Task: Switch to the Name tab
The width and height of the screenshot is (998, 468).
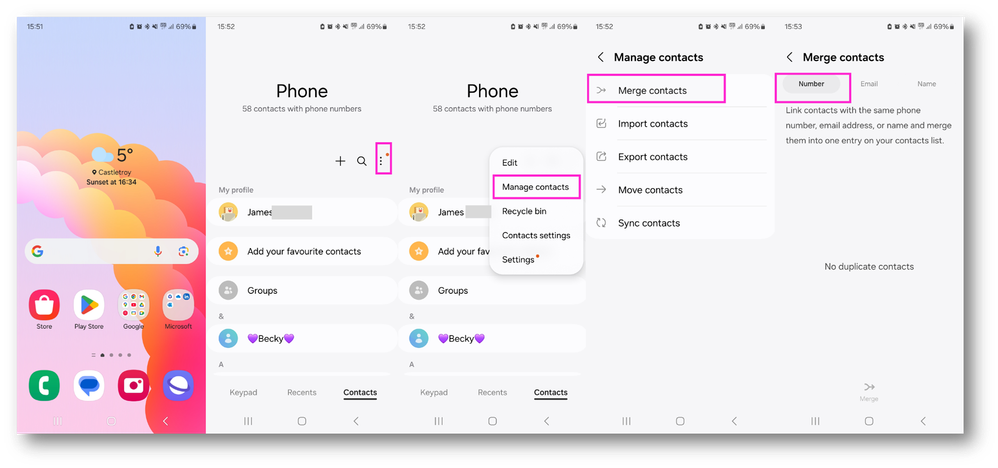Action: click(926, 84)
